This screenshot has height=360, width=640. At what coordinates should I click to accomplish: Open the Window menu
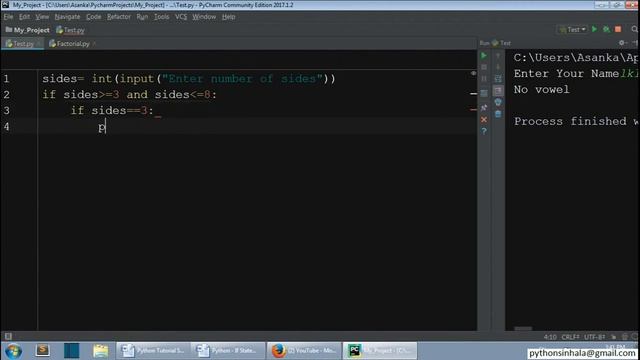(x=204, y=17)
